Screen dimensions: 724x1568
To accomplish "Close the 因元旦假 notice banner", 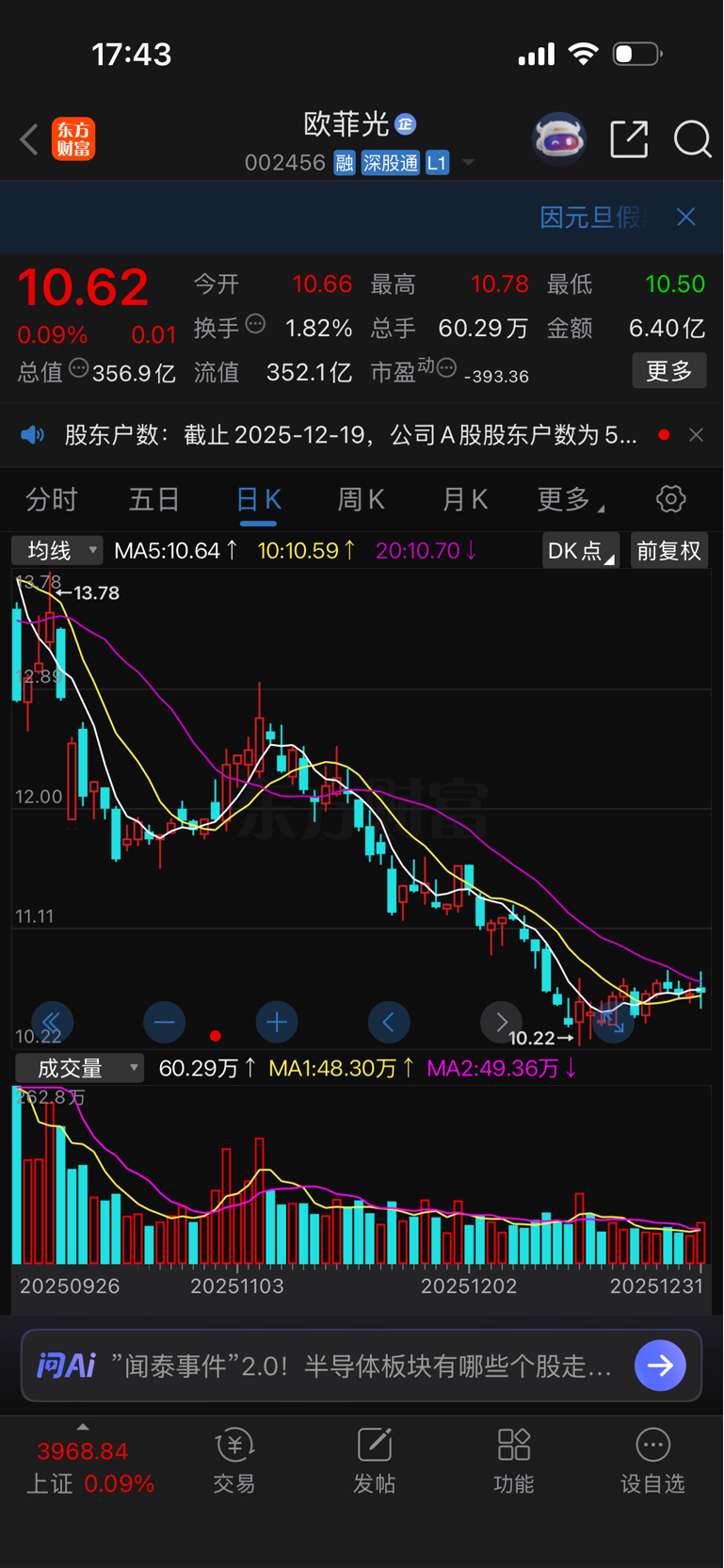I will coord(686,217).
